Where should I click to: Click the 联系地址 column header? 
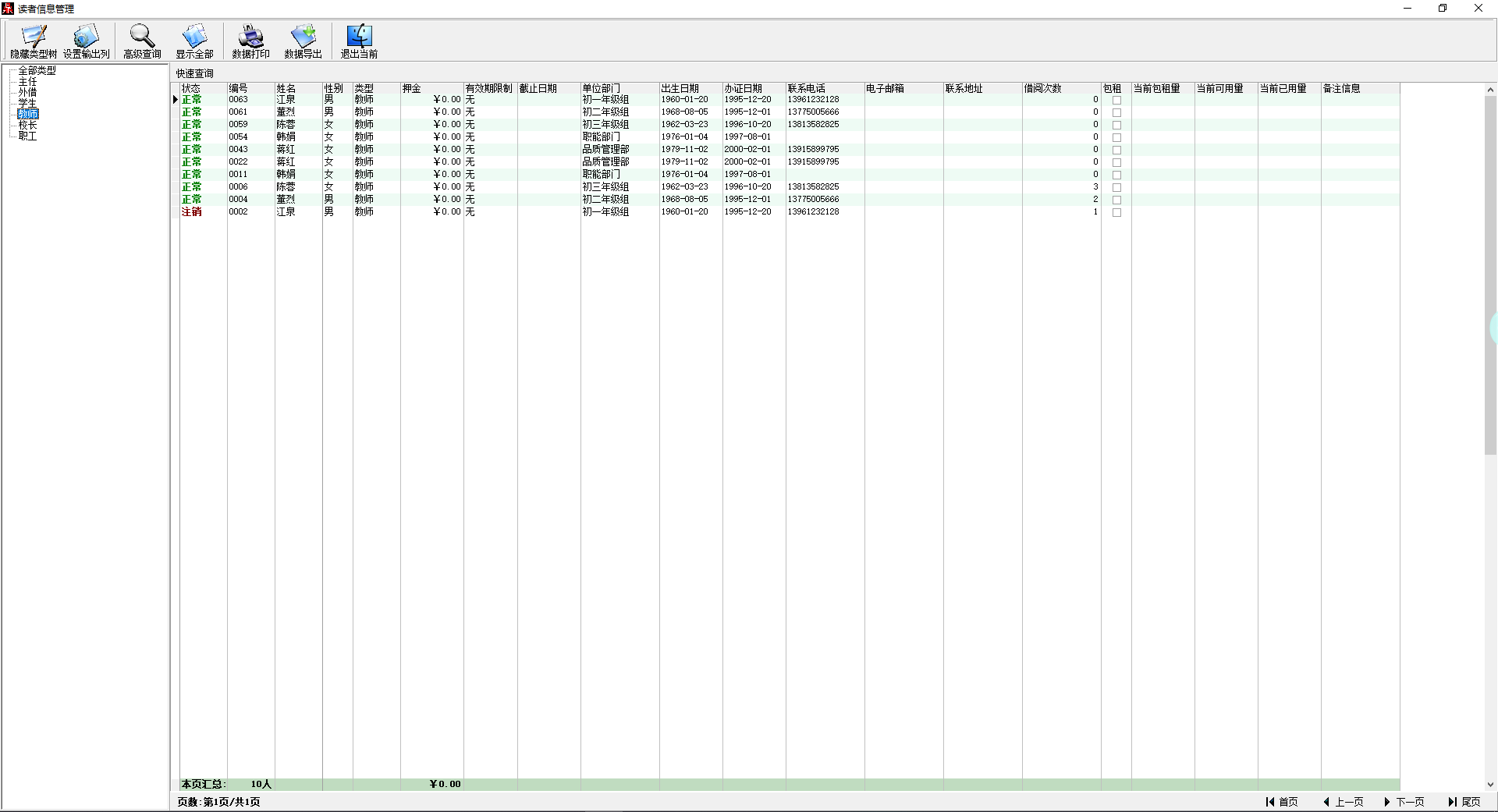[982, 88]
